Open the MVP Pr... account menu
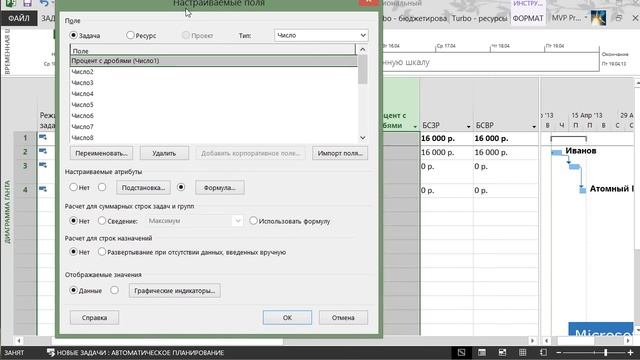The width and height of the screenshot is (640, 360). click(569, 18)
